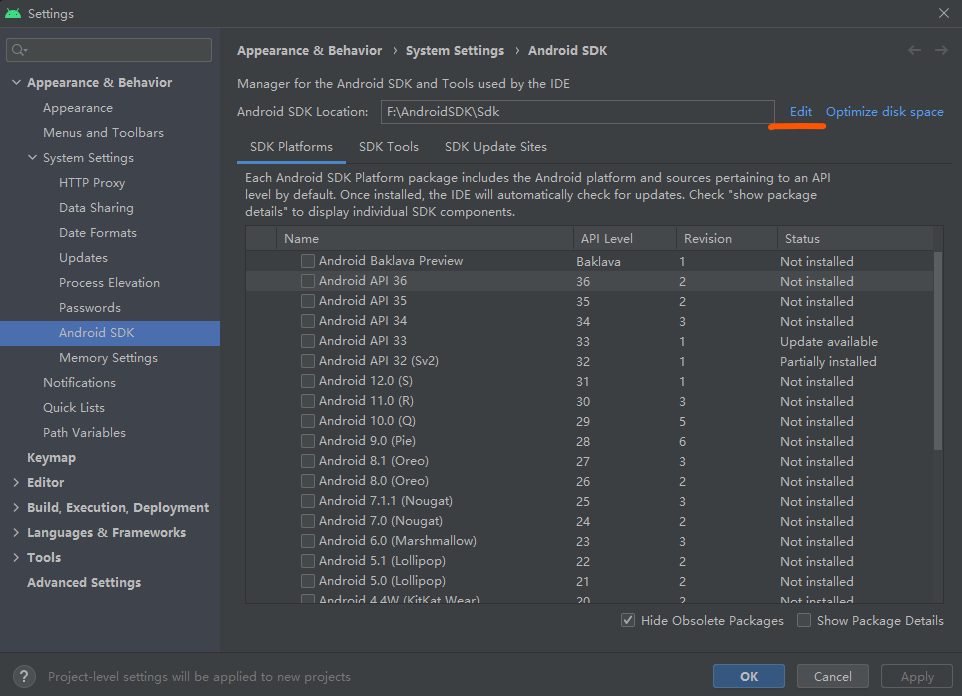
Task: Open Keymap settings
Action: point(52,458)
